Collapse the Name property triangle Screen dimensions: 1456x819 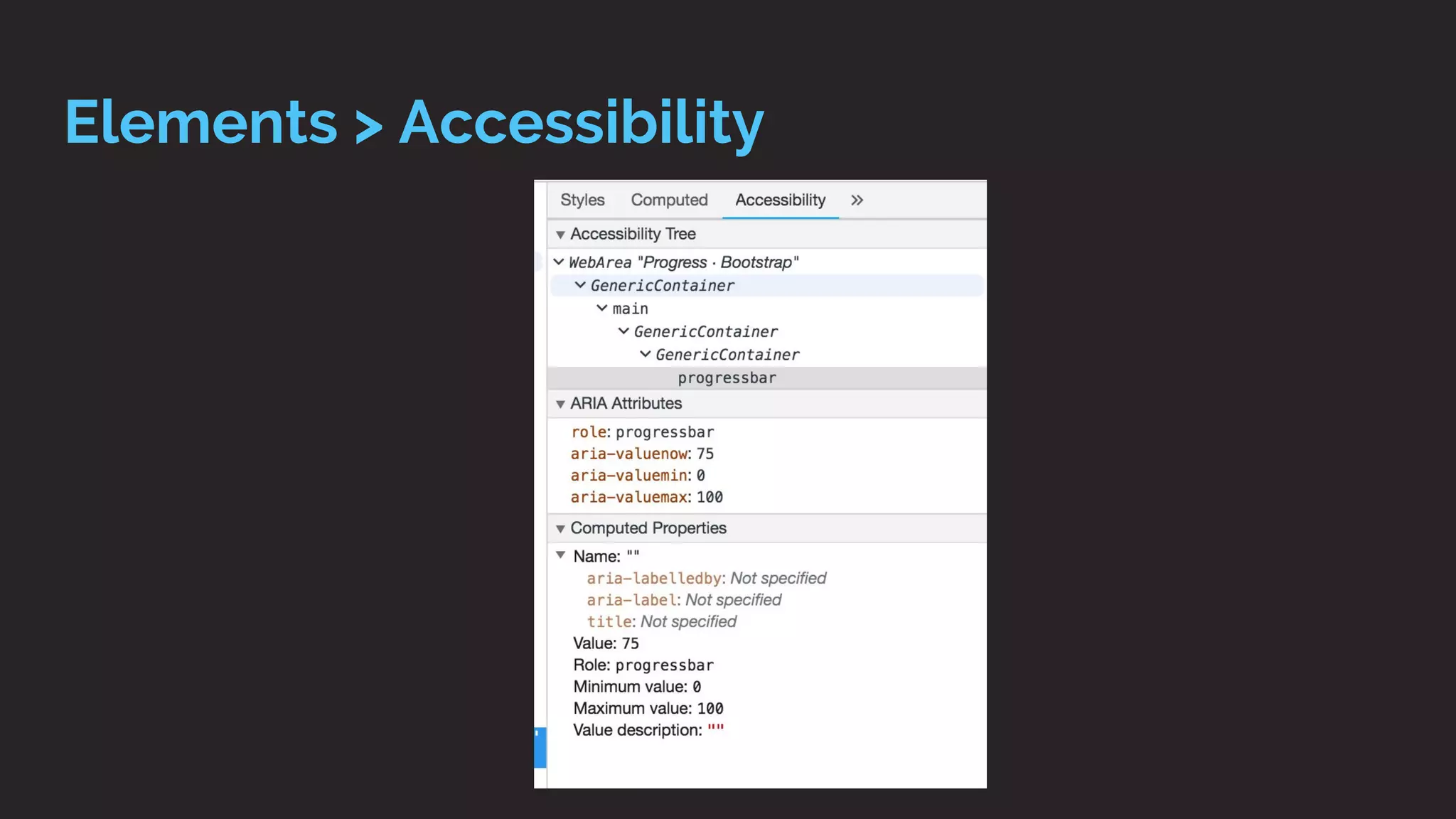[560, 555]
